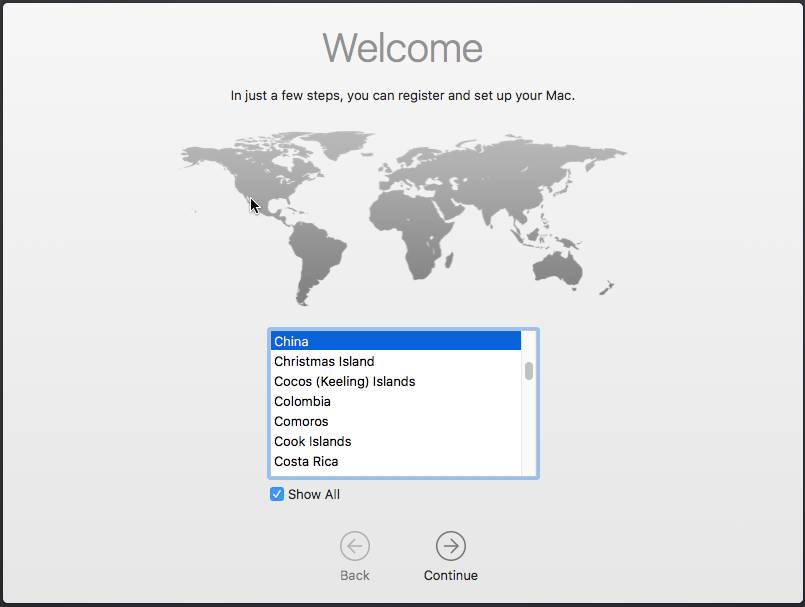Click the Continue arrow icon
The image size is (805, 607).
pos(451,546)
